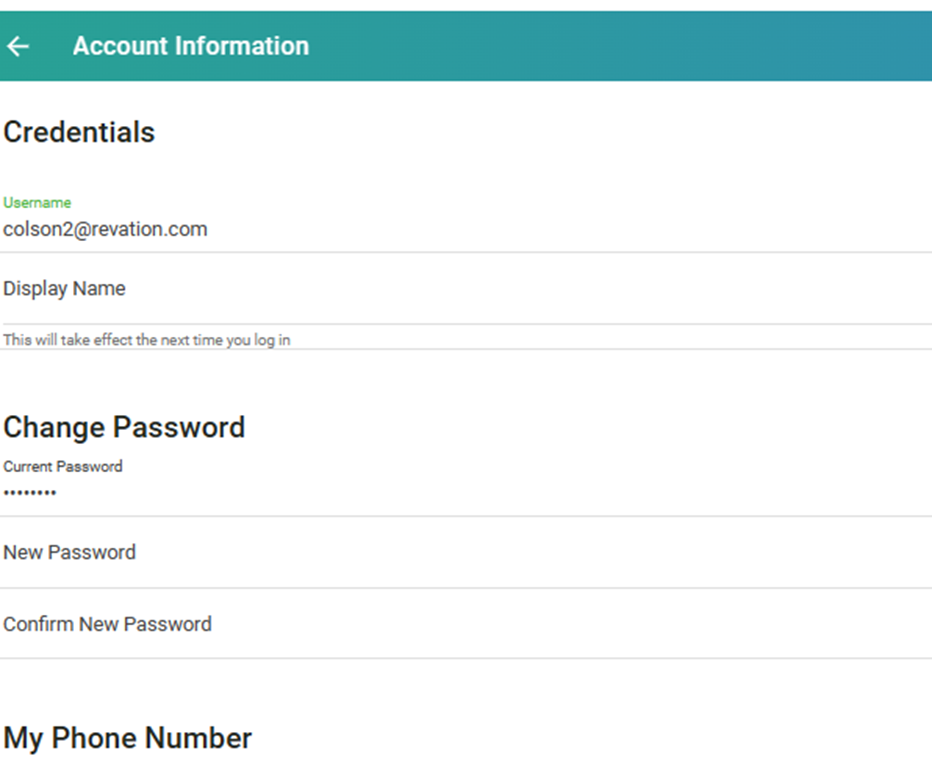Click the Account Information header title
The image size is (932, 766).
click(190, 46)
